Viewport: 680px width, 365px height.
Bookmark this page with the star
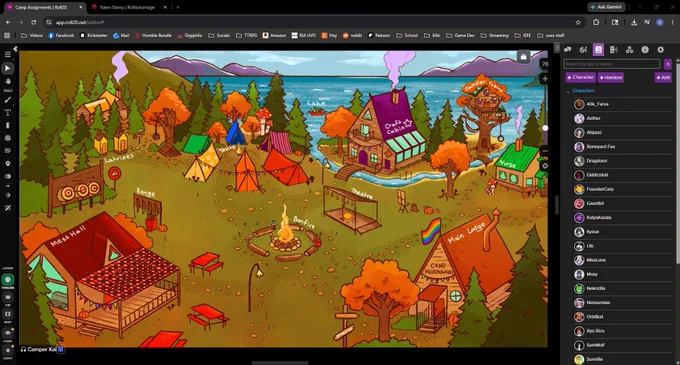[x=578, y=23]
